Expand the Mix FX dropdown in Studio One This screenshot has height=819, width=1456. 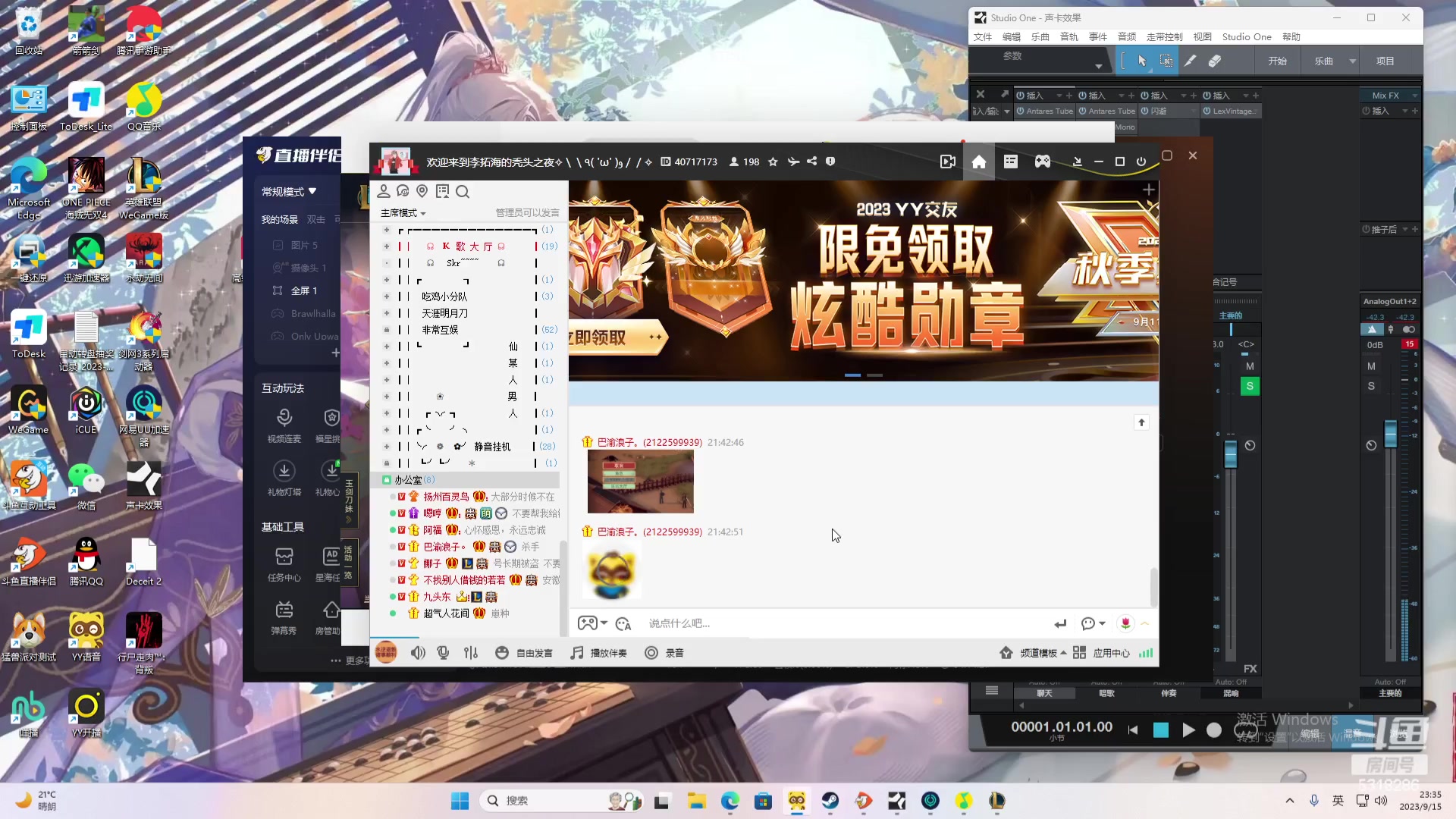click(1414, 96)
